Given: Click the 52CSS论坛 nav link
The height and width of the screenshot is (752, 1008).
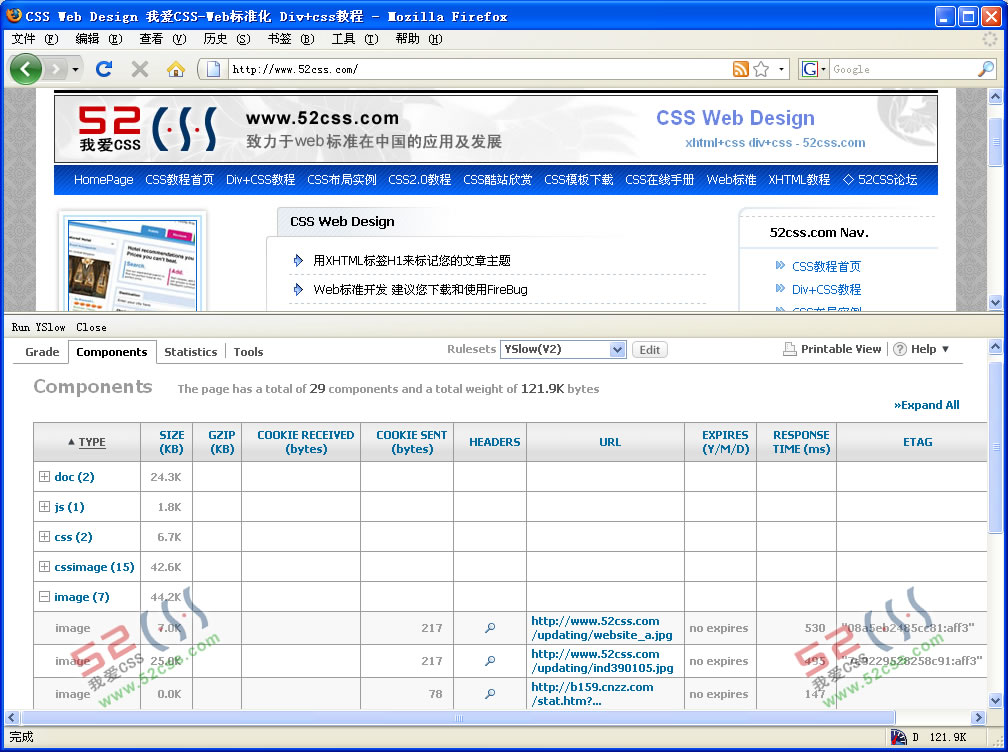Looking at the screenshot, I should point(880,179).
